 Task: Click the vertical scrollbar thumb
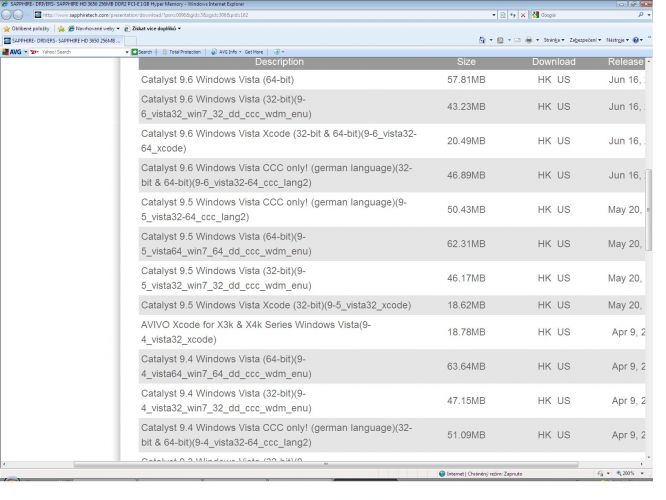(648, 211)
